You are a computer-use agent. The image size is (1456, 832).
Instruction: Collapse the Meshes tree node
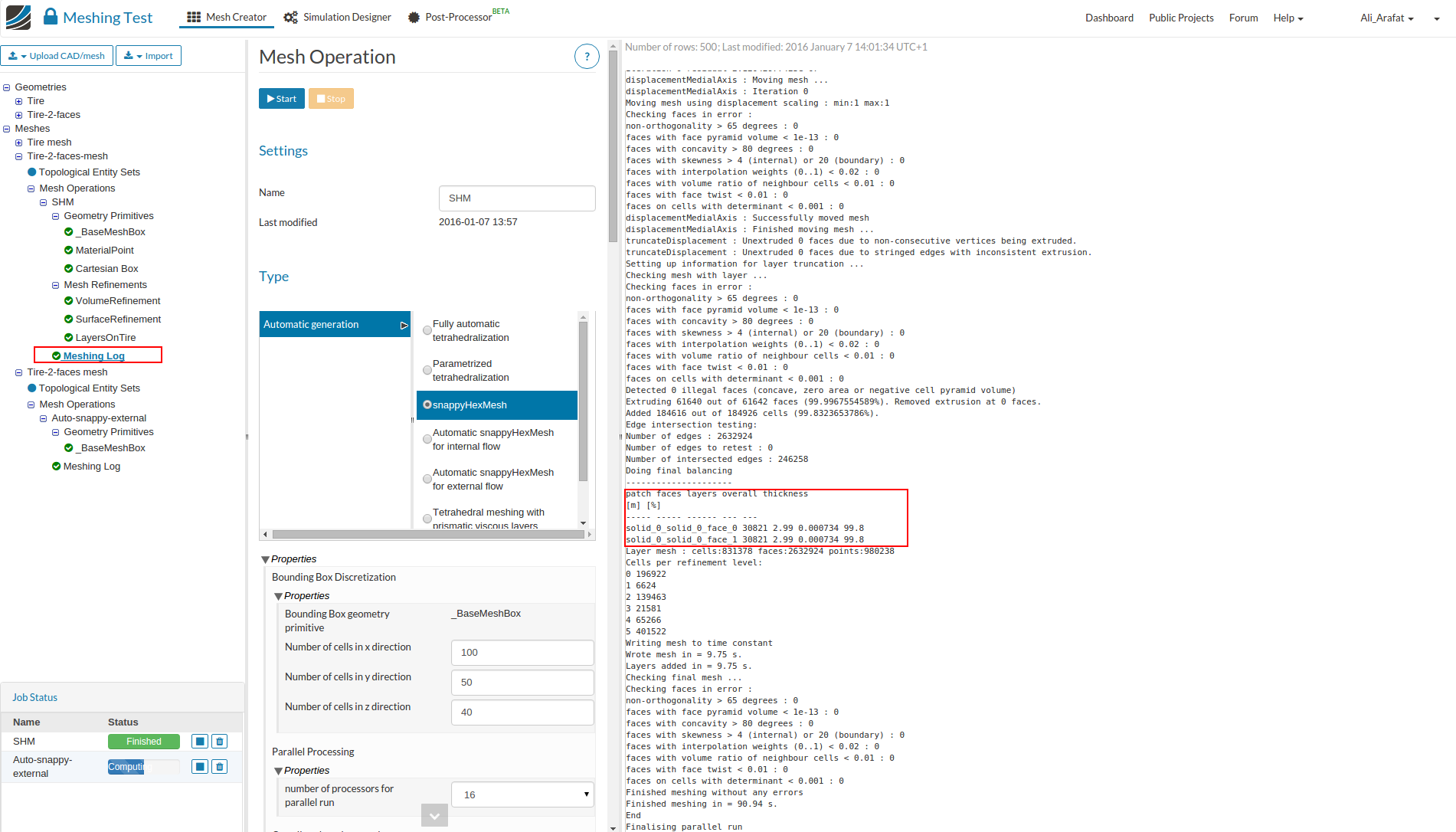pos(7,129)
